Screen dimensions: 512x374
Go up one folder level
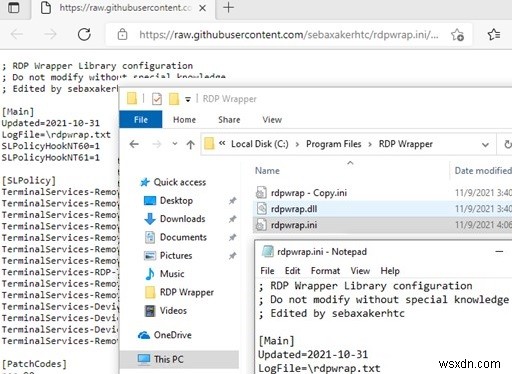[190, 144]
